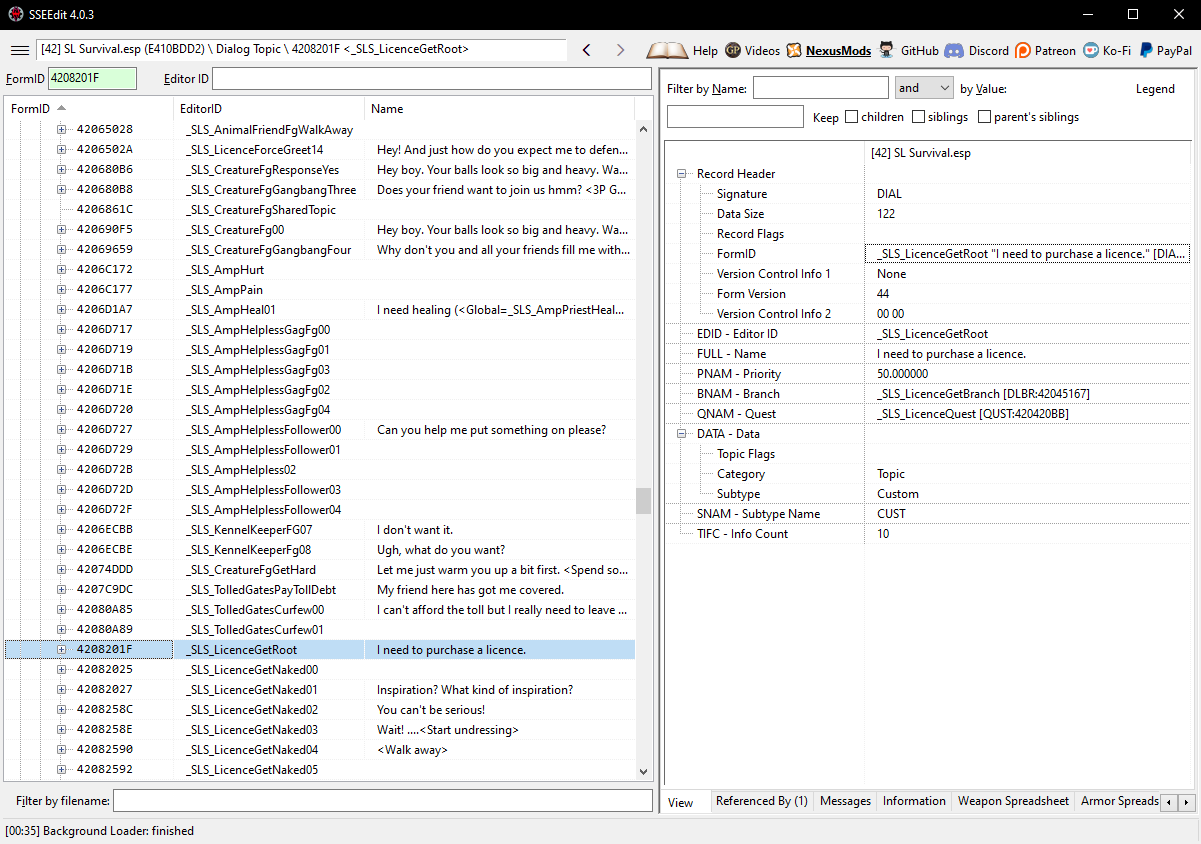Sort by the EditorID column header
The height and width of the screenshot is (844, 1201).
click(x=269, y=108)
